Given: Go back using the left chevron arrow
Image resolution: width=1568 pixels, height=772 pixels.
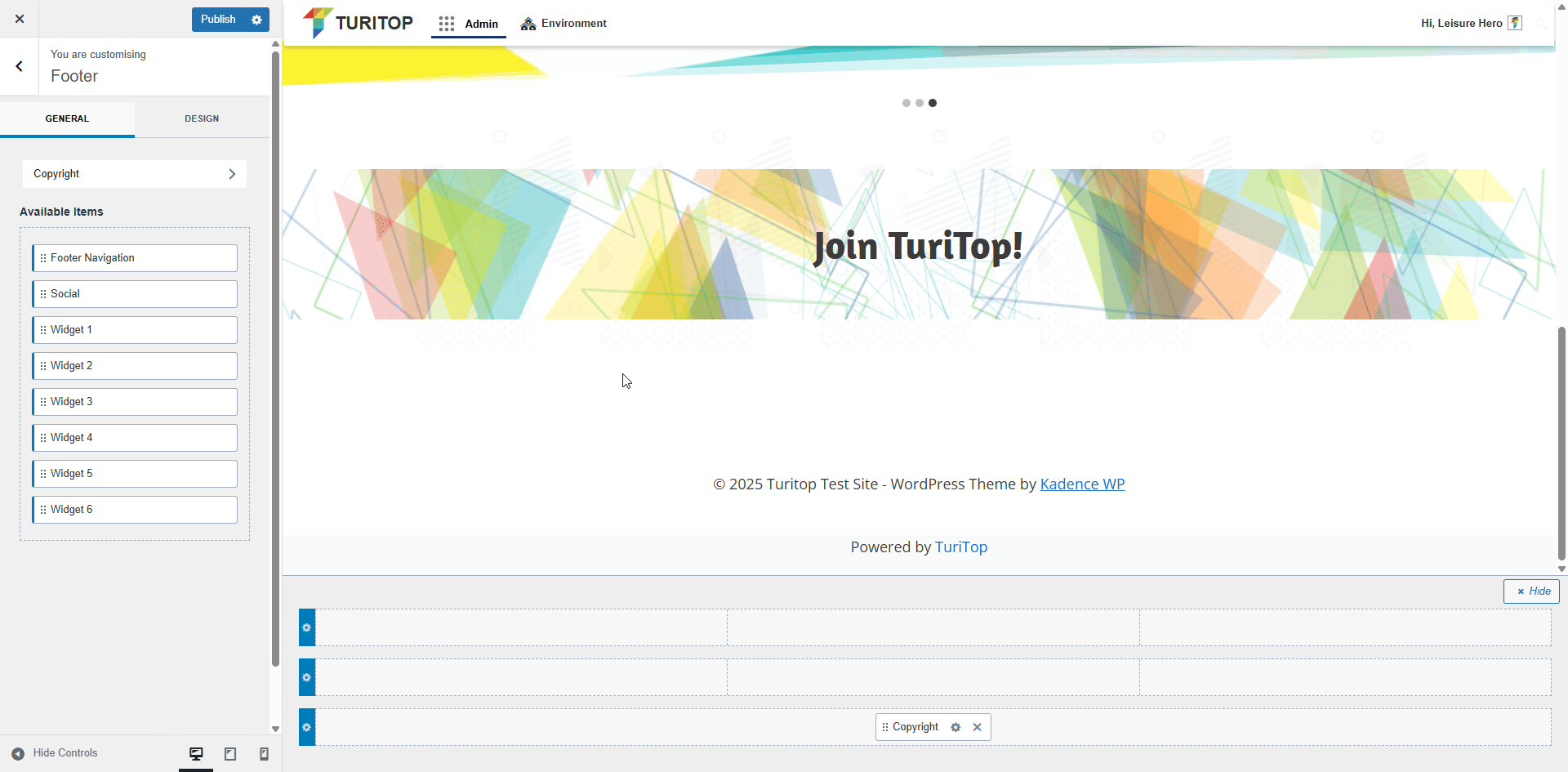Looking at the screenshot, I should [19, 66].
